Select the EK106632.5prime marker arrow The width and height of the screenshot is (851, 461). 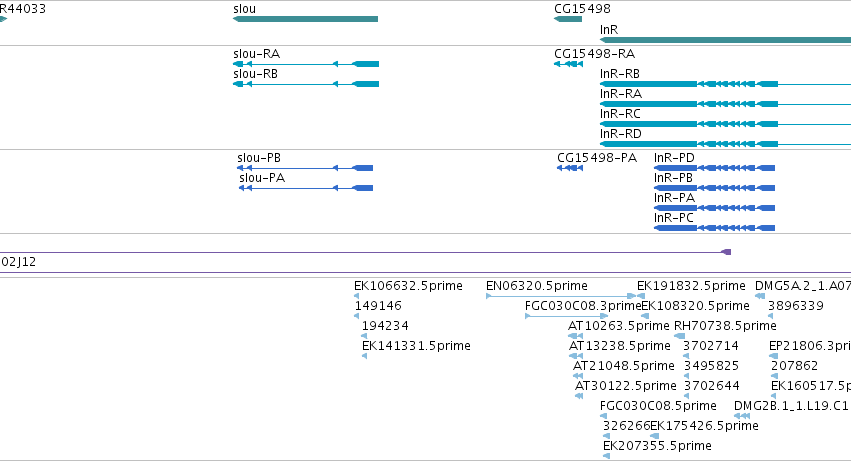(357, 296)
